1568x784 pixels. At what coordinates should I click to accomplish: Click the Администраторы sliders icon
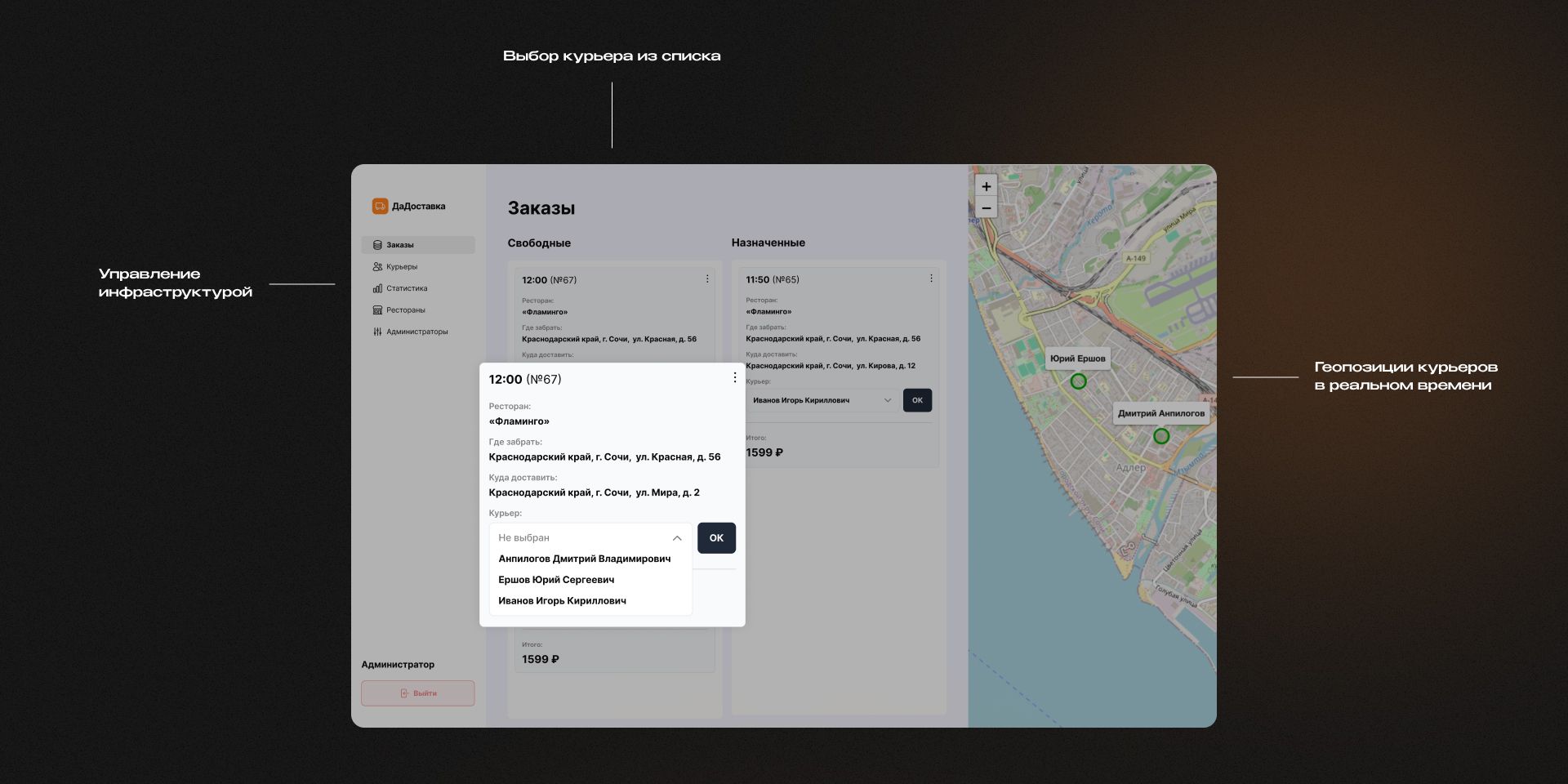click(x=377, y=332)
